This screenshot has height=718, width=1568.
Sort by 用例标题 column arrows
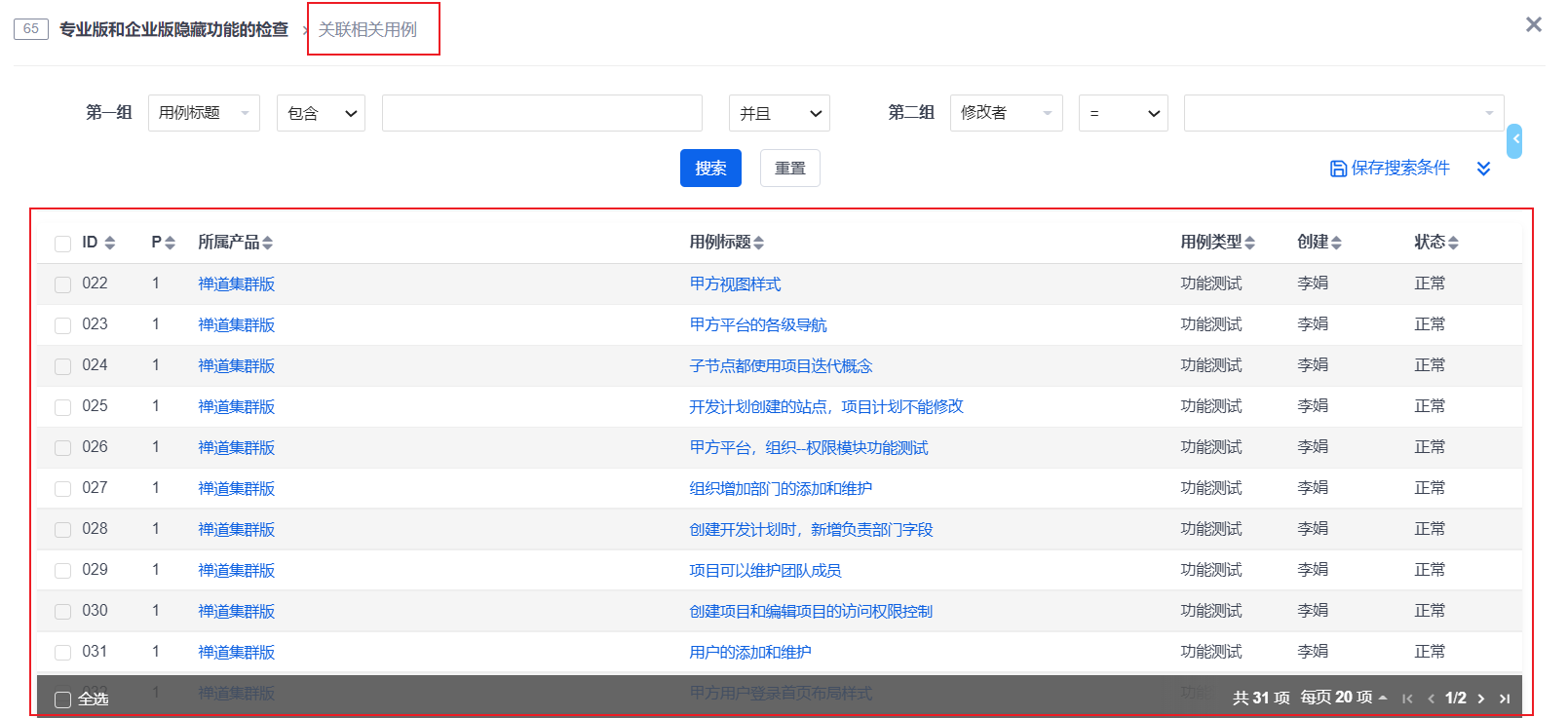(x=758, y=243)
